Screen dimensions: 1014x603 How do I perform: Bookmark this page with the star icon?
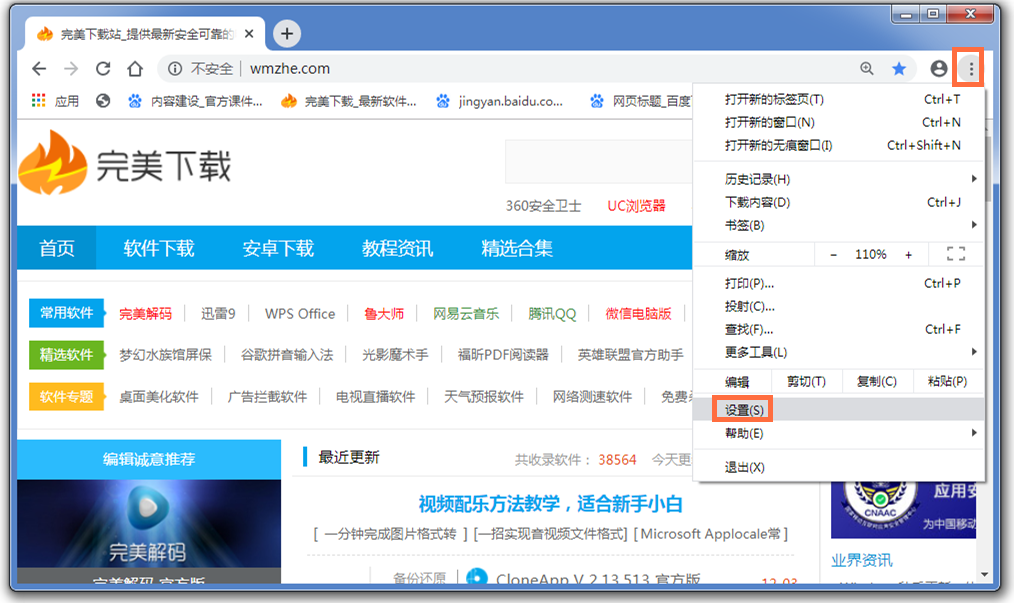click(x=899, y=69)
